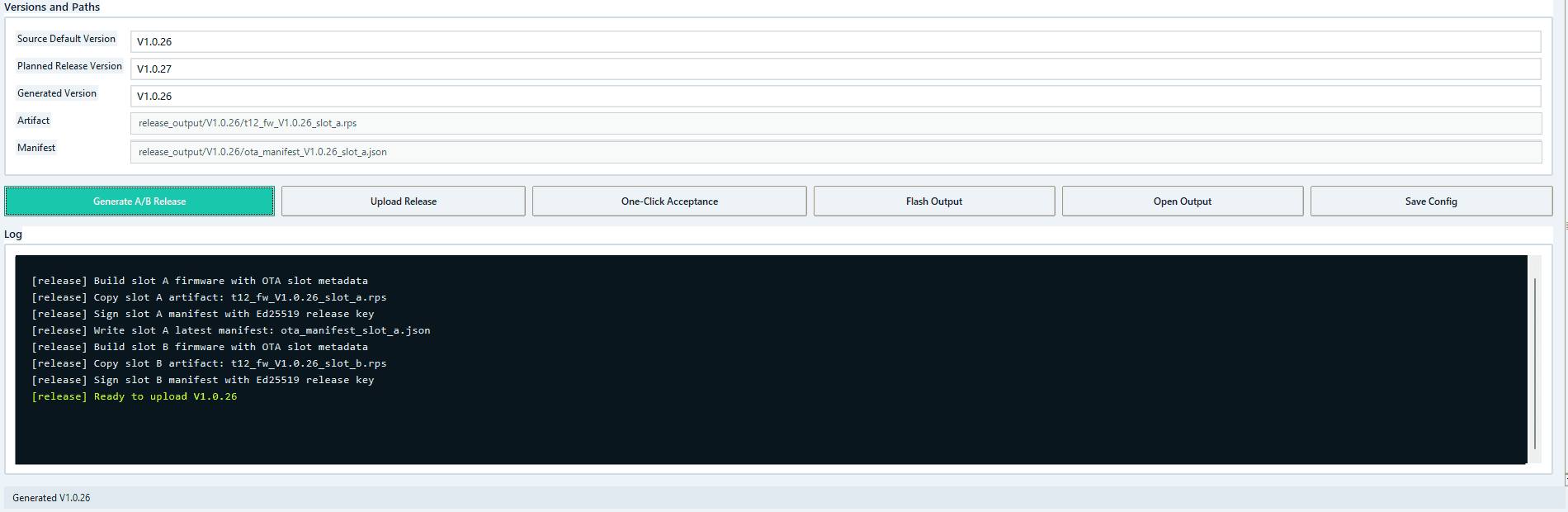Click the 'Artifact' label
This screenshot has width=1568, height=512.
tap(34, 121)
